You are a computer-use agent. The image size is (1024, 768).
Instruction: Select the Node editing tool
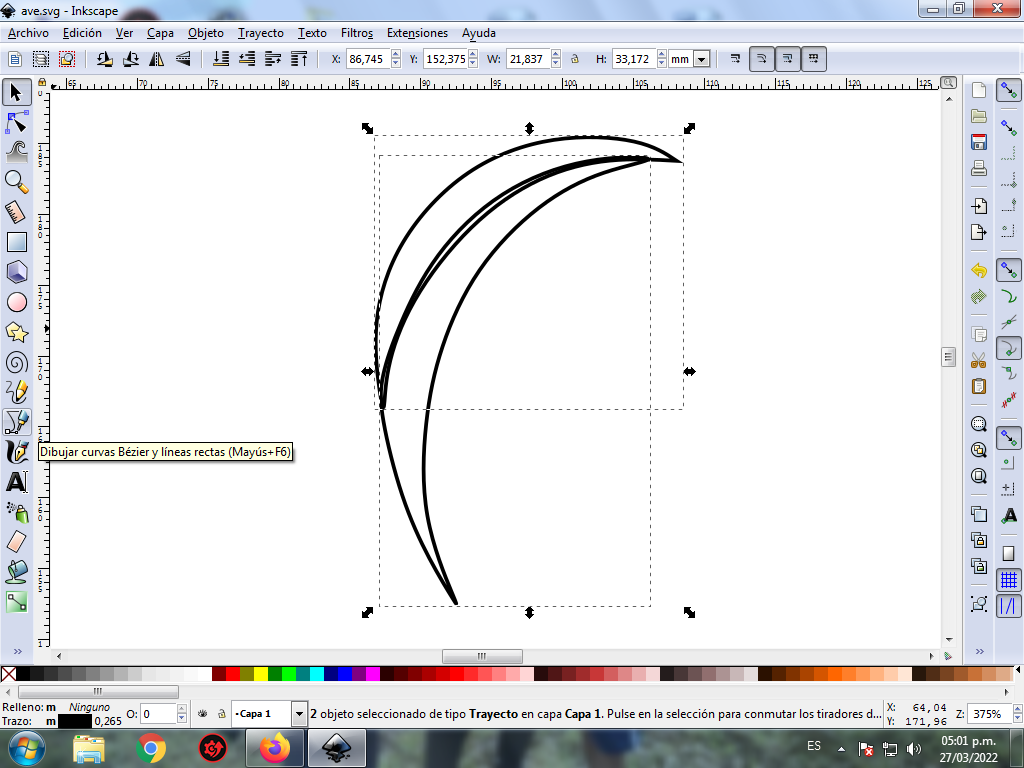click(x=17, y=123)
